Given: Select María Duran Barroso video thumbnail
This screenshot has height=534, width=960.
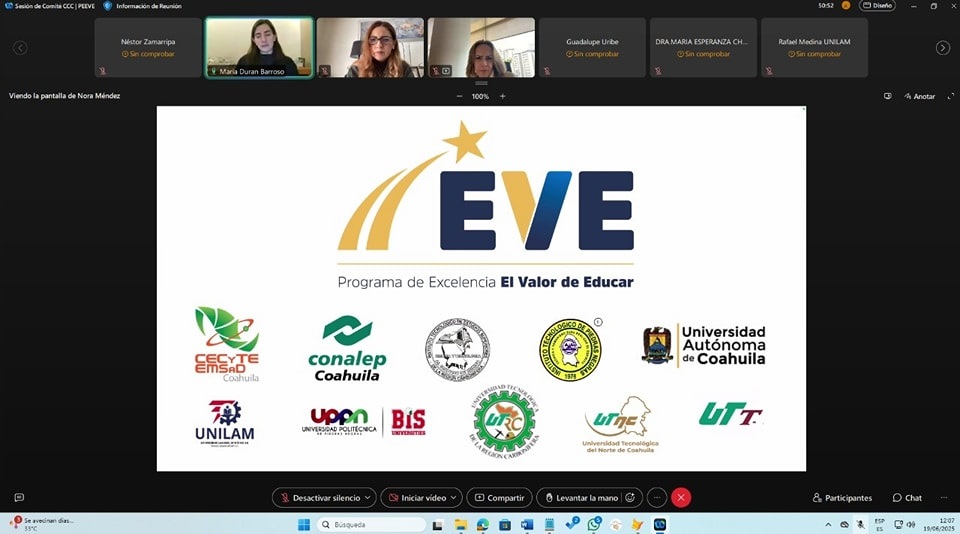Looking at the screenshot, I should (x=259, y=48).
